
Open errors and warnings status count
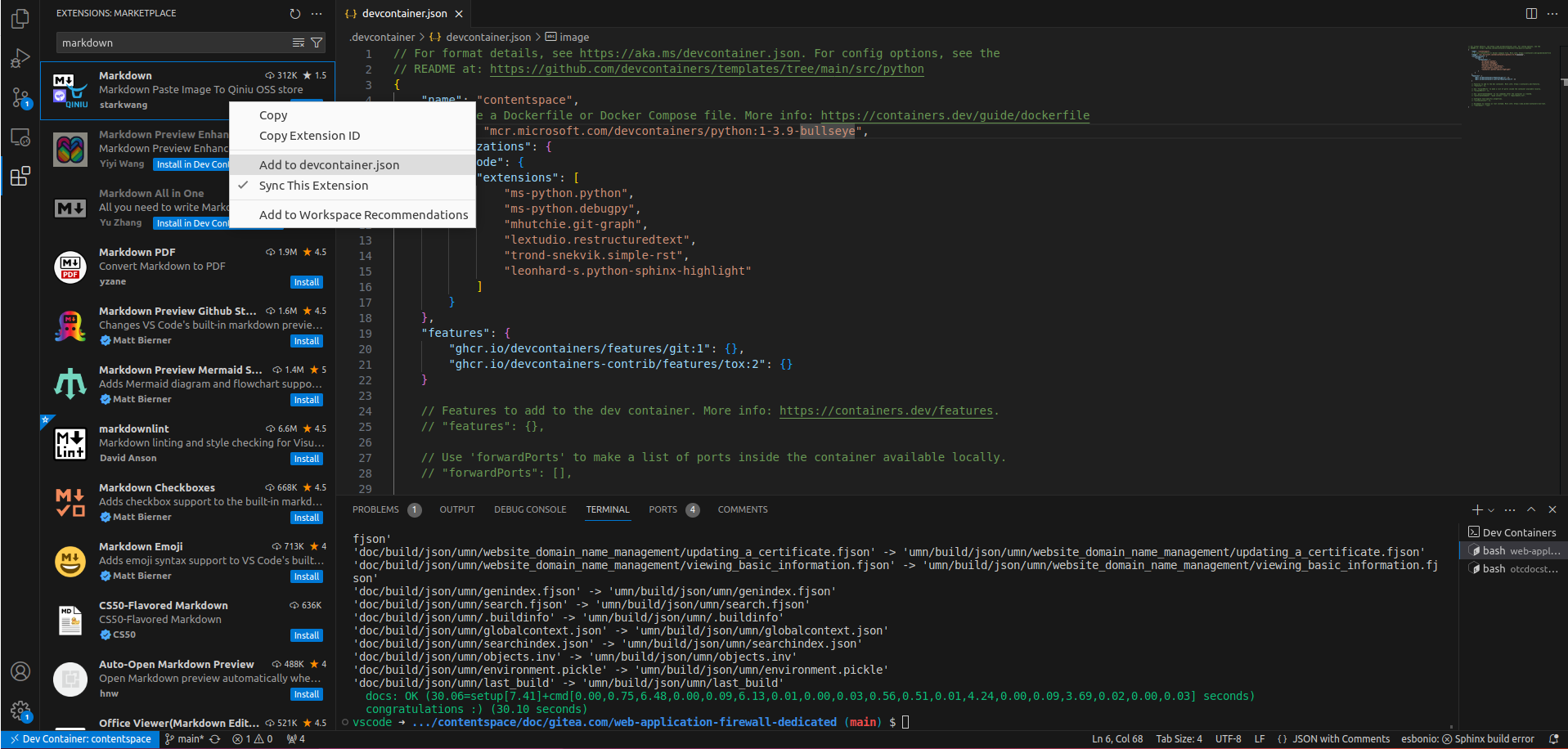(253, 739)
